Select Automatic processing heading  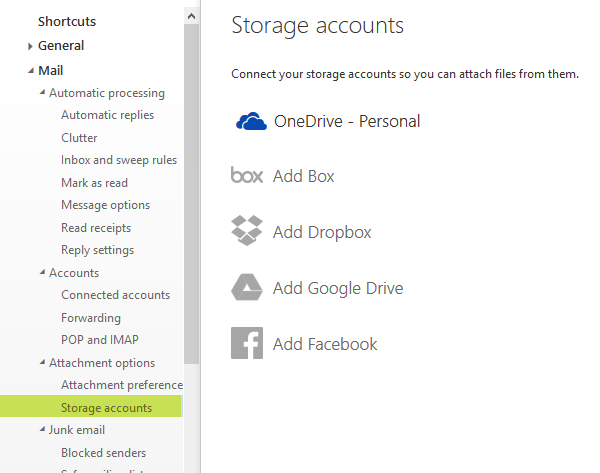click(x=107, y=93)
